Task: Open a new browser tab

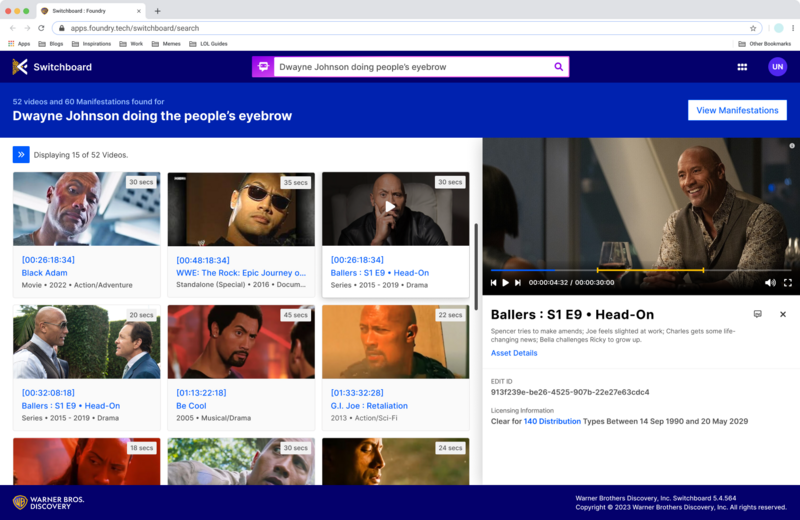Action: pyautogui.click(x=157, y=11)
